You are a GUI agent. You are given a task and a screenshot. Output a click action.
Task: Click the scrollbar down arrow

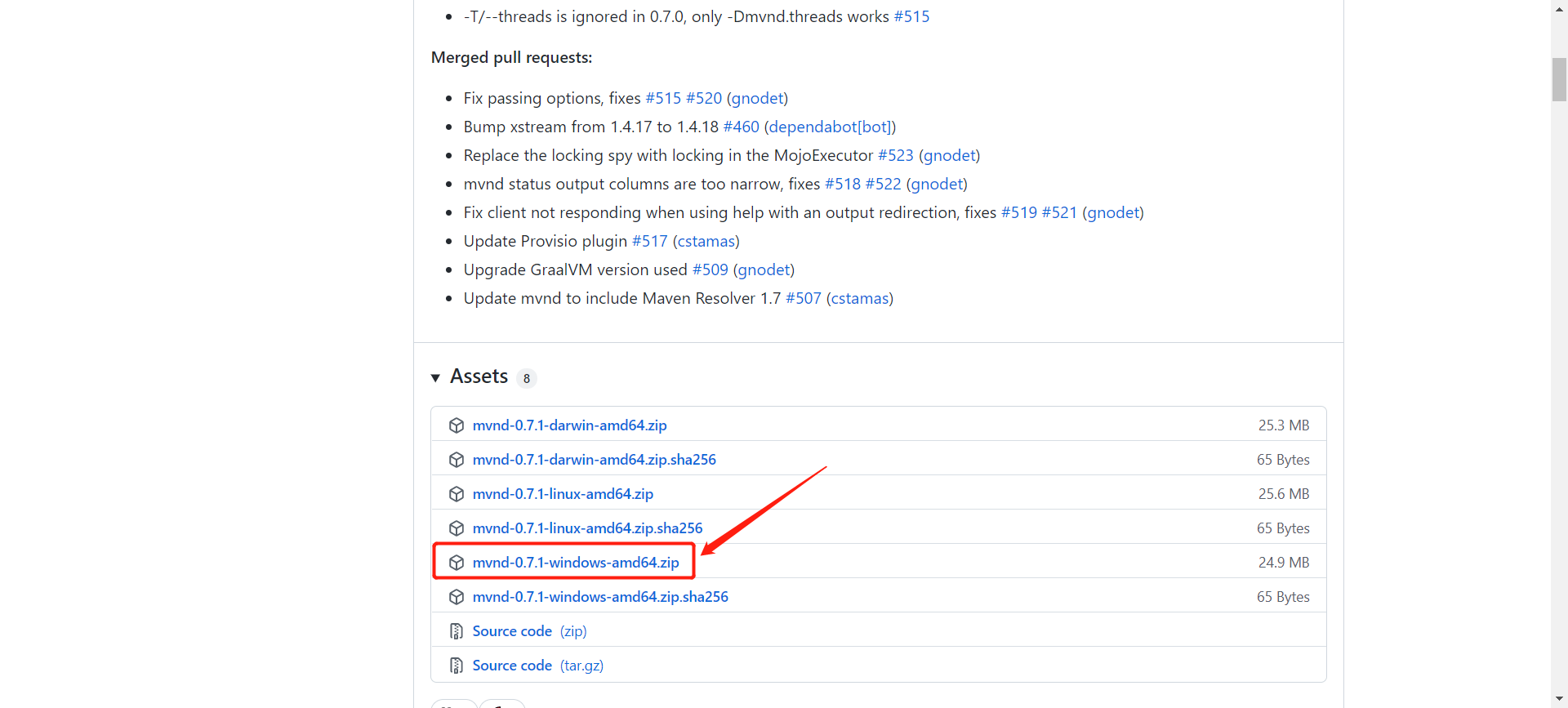click(1559, 700)
